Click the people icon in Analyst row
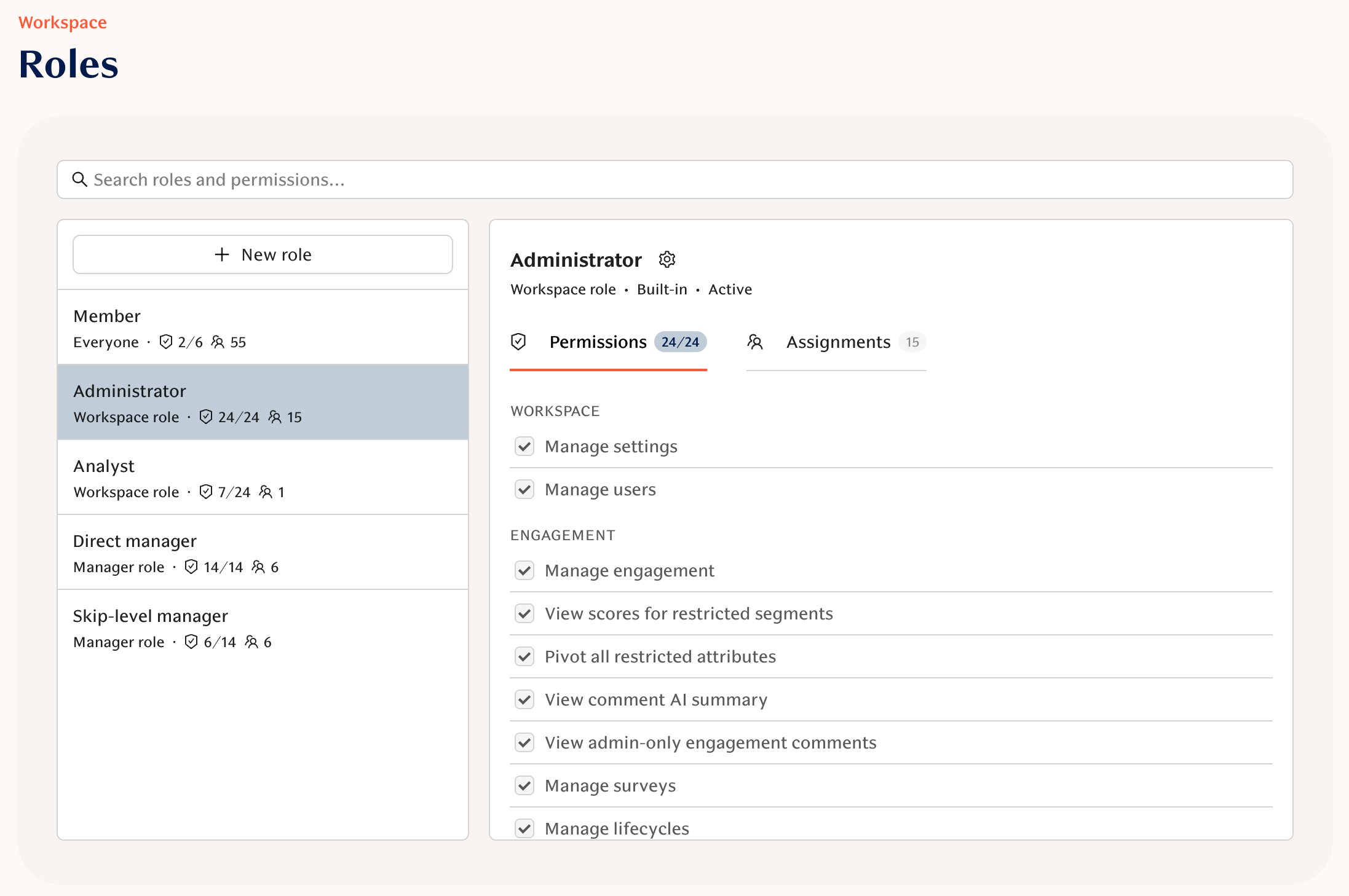 266,492
